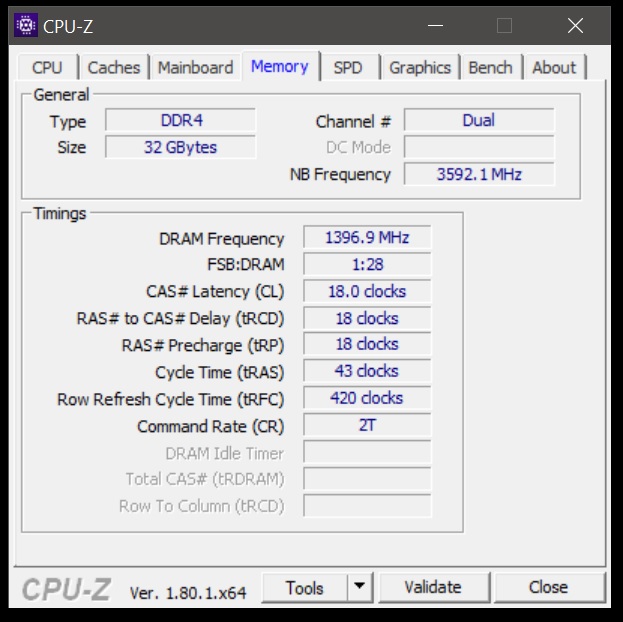Click the Dual channel field
The image size is (623, 622).
point(479,120)
